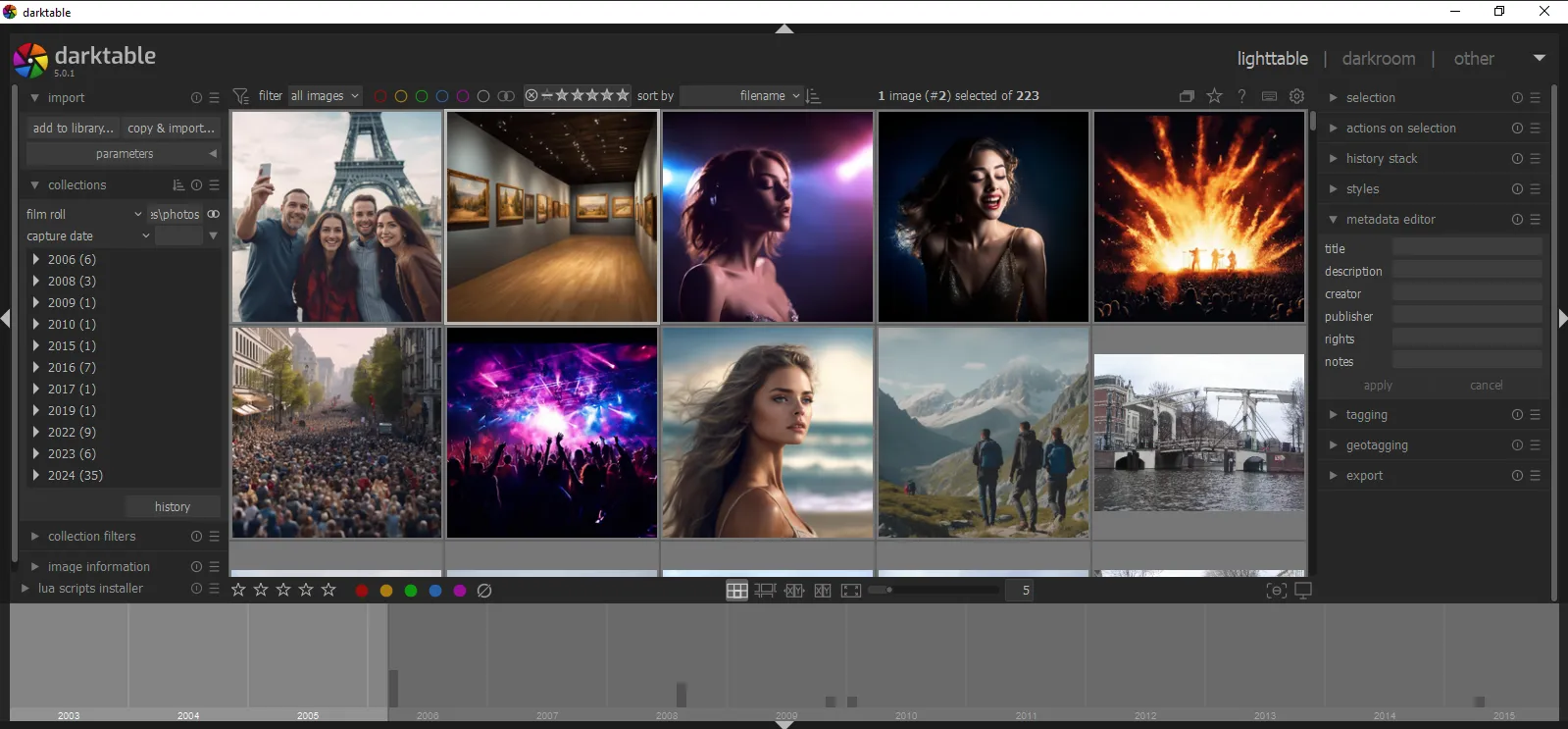This screenshot has width=1568, height=729.
Task: Switch to the lighttable view
Action: point(1272,59)
